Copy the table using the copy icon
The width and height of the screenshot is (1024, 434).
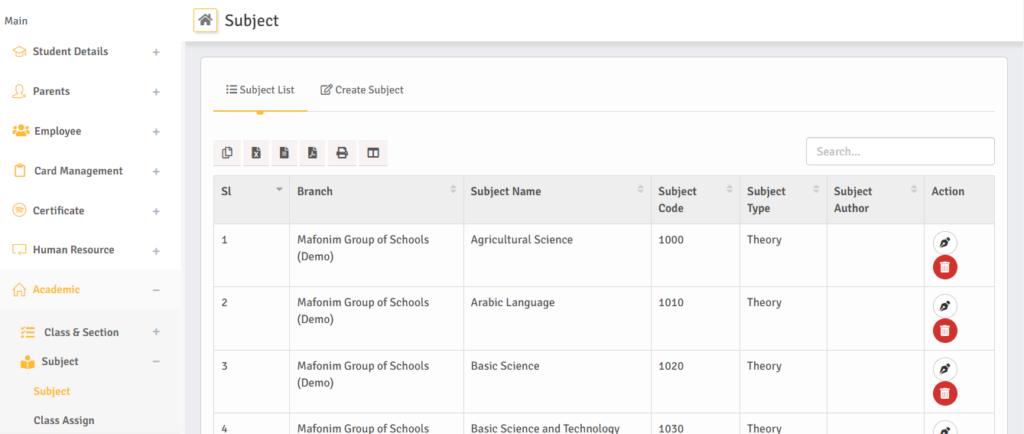[228, 153]
